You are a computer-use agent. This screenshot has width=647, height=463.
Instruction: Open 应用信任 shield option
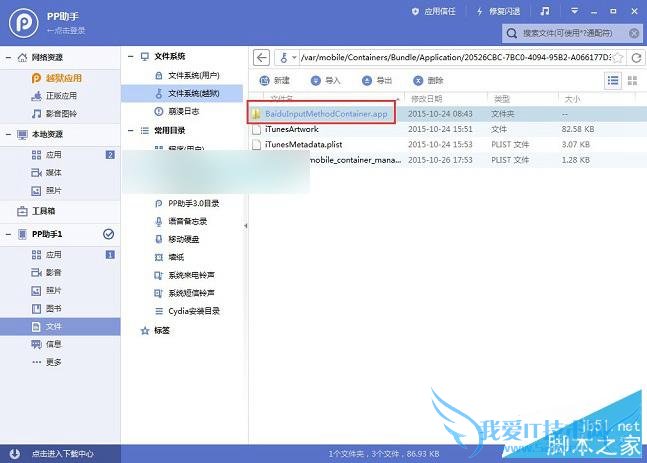(434, 12)
